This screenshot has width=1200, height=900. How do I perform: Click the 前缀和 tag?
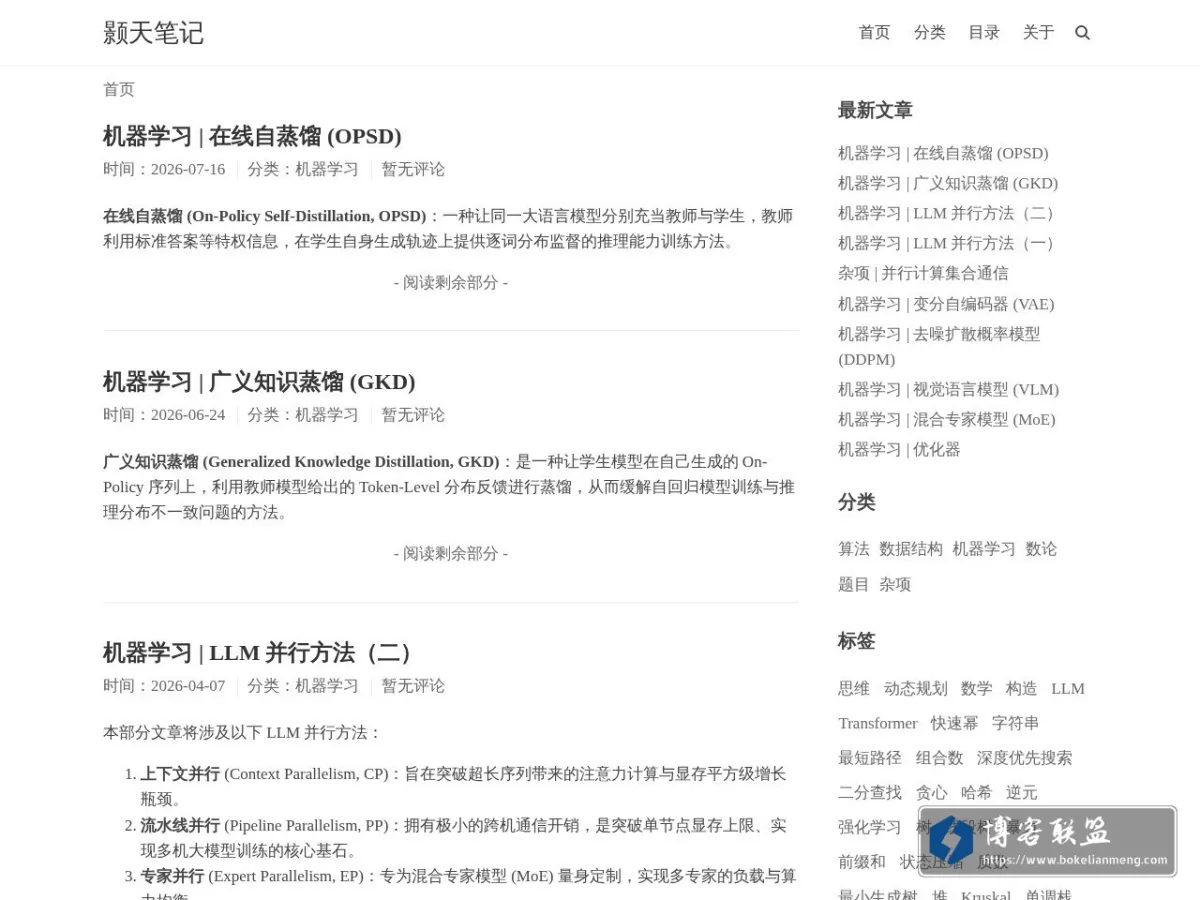click(862, 861)
